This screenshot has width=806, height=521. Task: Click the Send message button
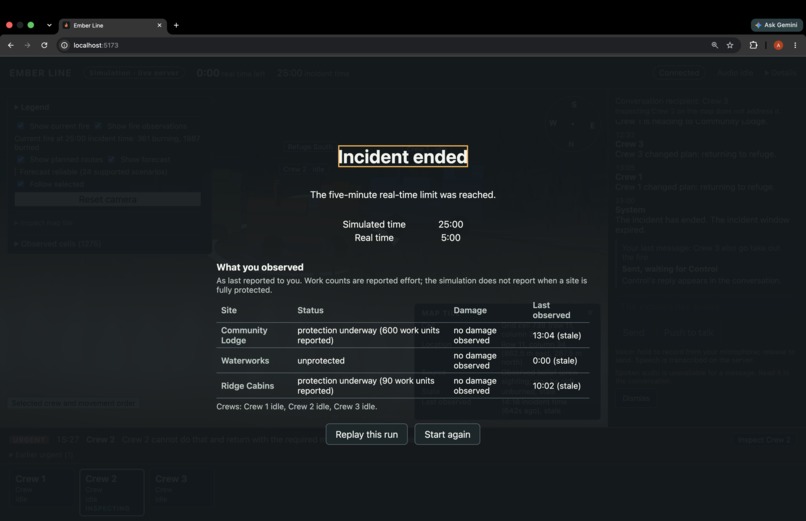pos(633,332)
